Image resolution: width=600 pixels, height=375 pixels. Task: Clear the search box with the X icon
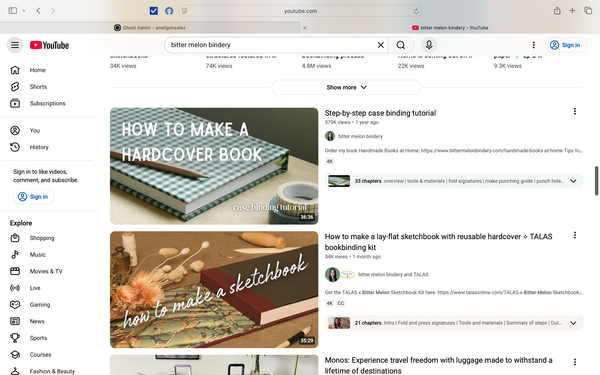[x=380, y=45]
